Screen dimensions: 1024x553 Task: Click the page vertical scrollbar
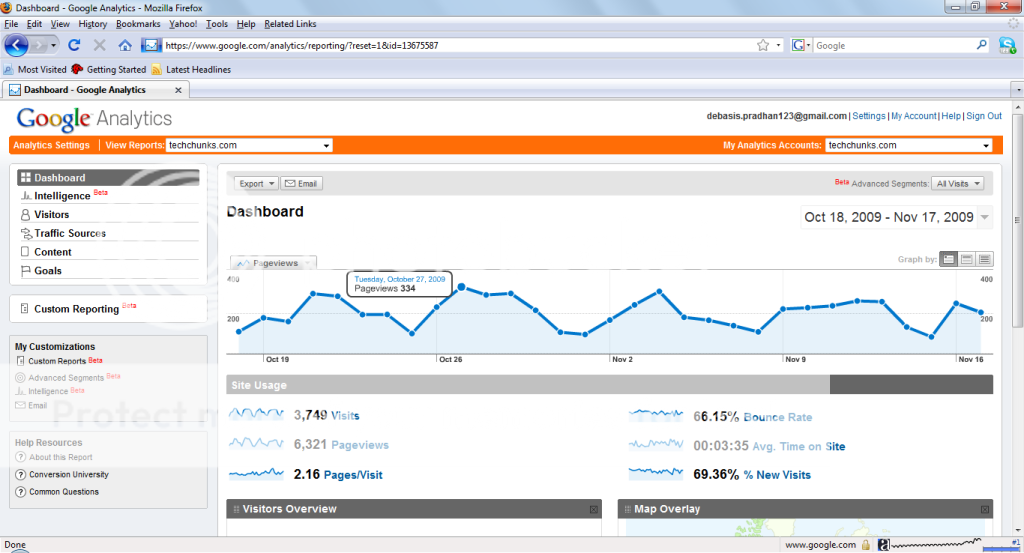[1017, 221]
